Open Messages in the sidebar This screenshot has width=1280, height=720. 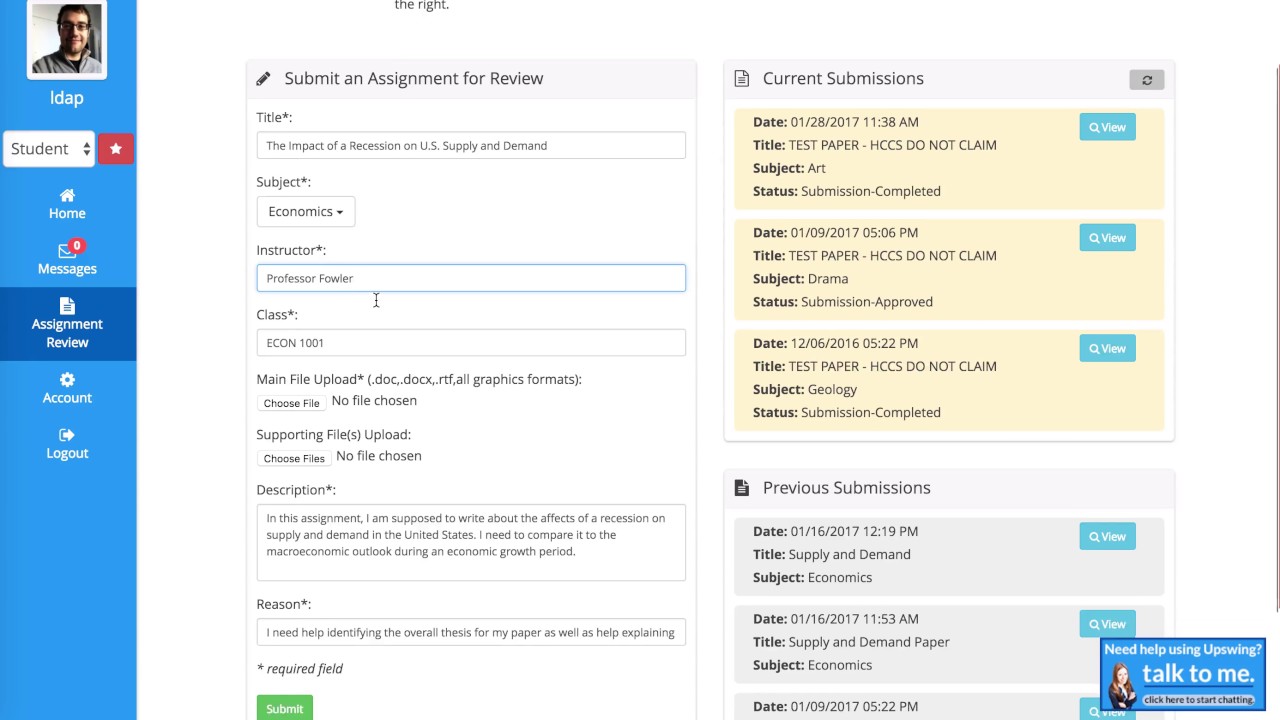[67, 258]
